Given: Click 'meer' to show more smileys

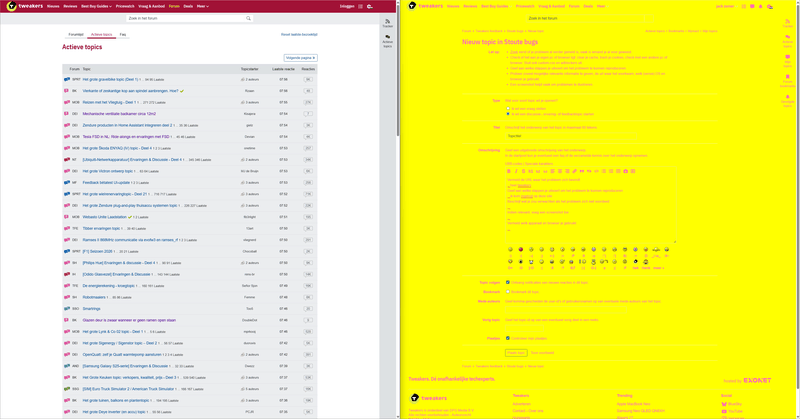Looking at the screenshot, I should click(x=659, y=268).
